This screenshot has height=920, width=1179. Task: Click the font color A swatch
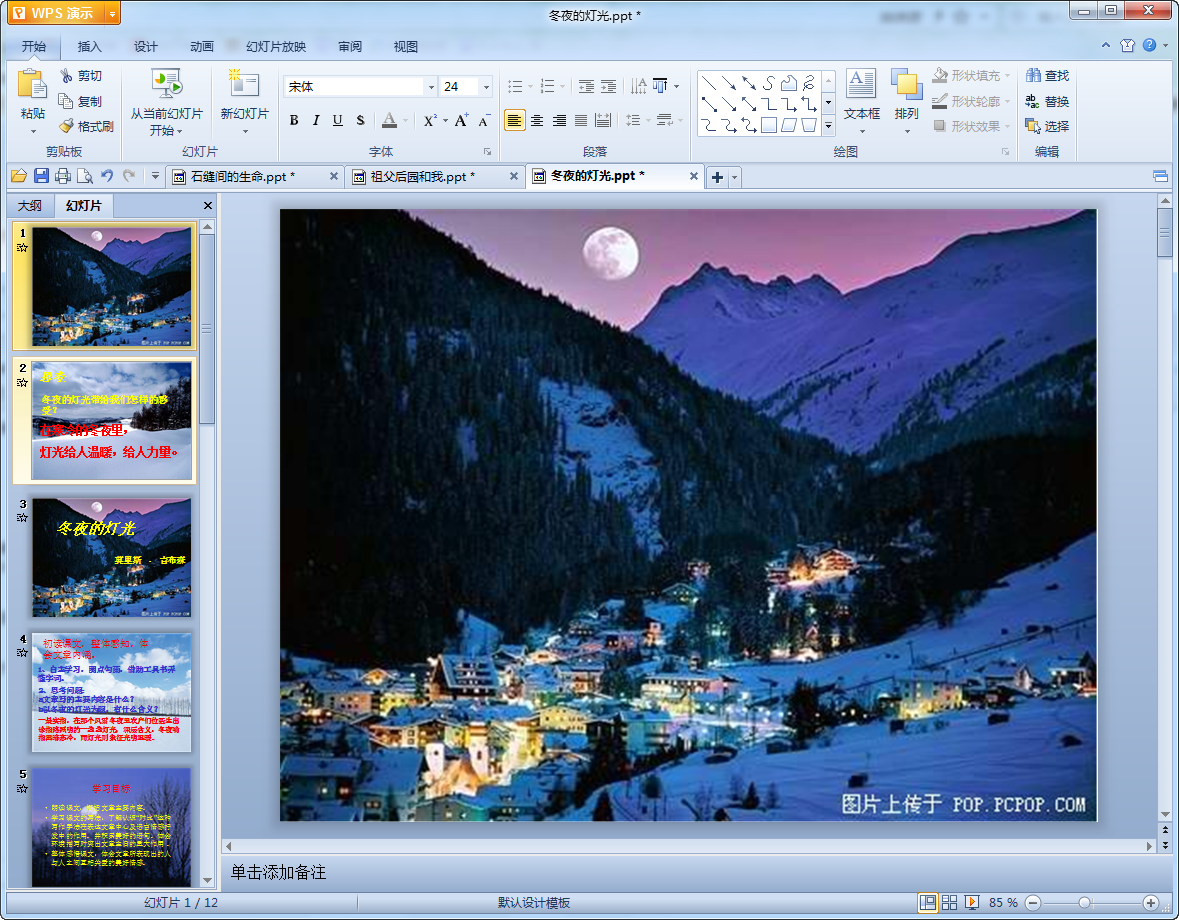(389, 120)
